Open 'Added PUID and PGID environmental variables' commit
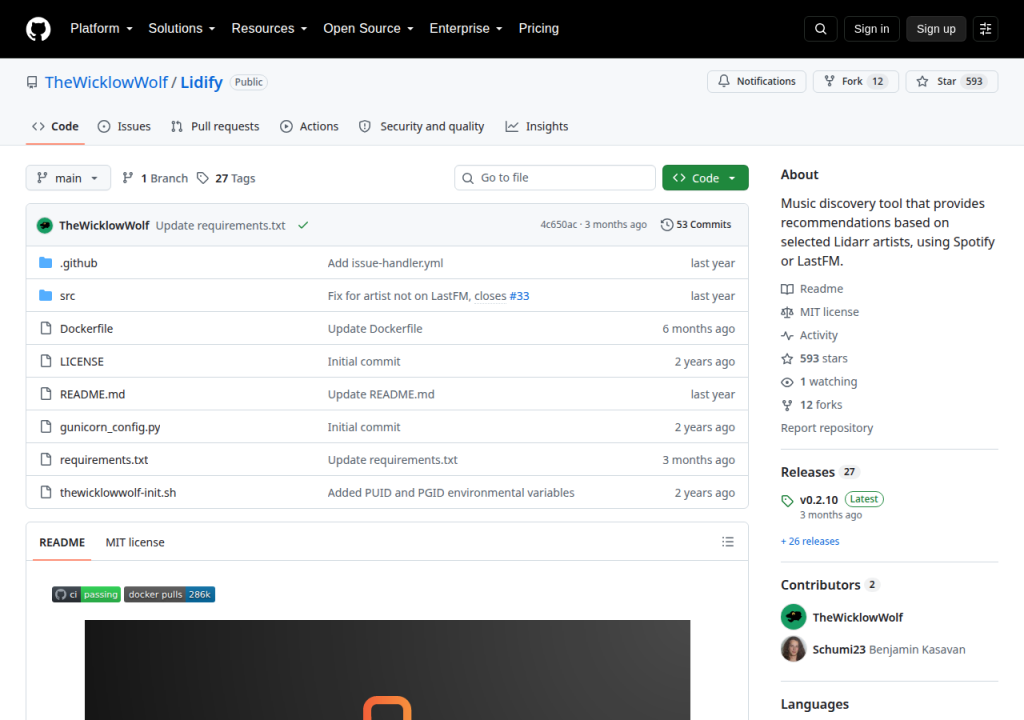This screenshot has width=1024, height=720. [x=451, y=492]
